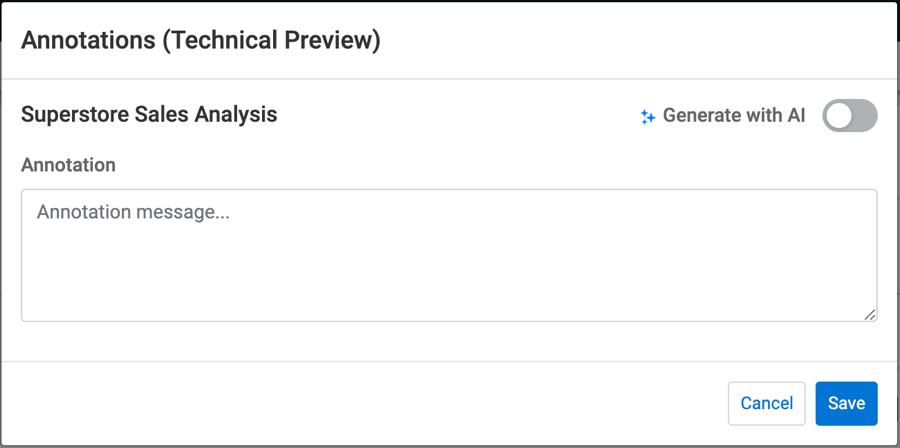Click the Annotation field label
Image resolution: width=900 pixels, height=448 pixels.
tap(68, 165)
